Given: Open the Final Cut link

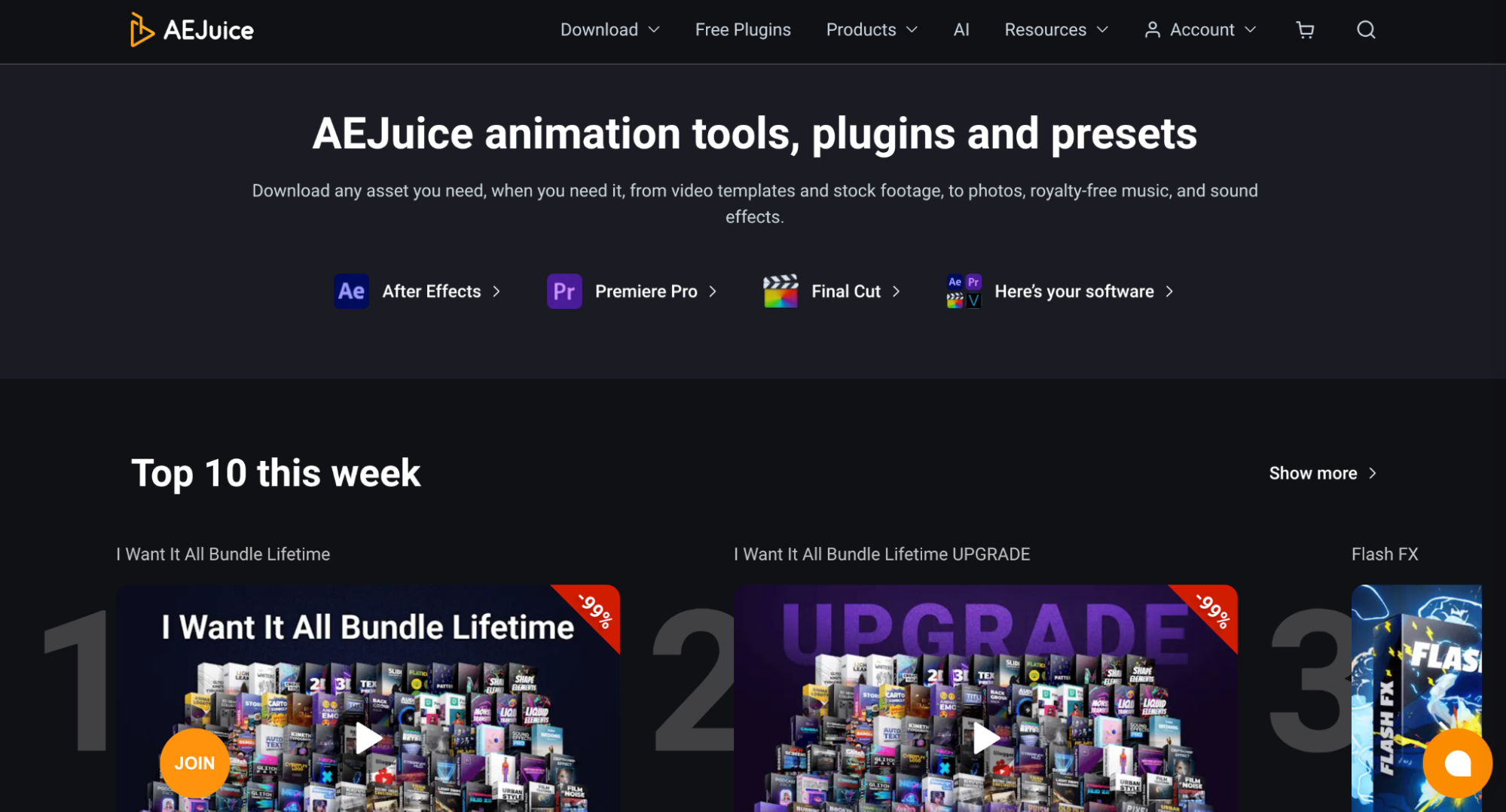Looking at the screenshot, I should tap(832, 292).
